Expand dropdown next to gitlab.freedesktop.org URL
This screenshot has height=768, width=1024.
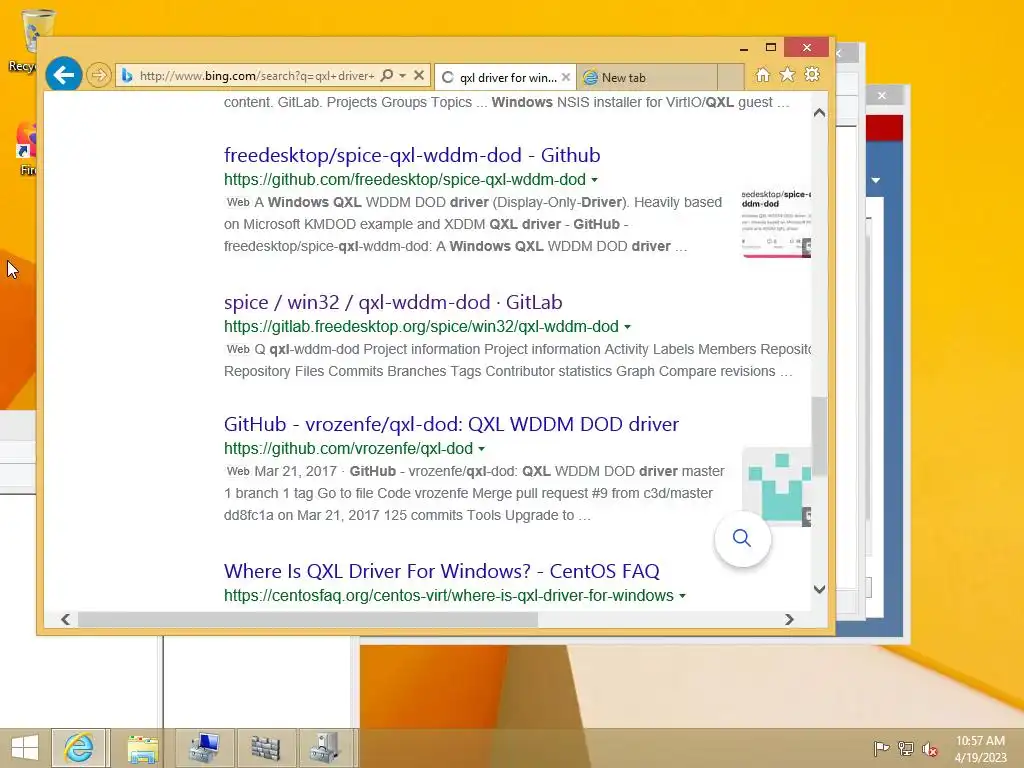628,327
